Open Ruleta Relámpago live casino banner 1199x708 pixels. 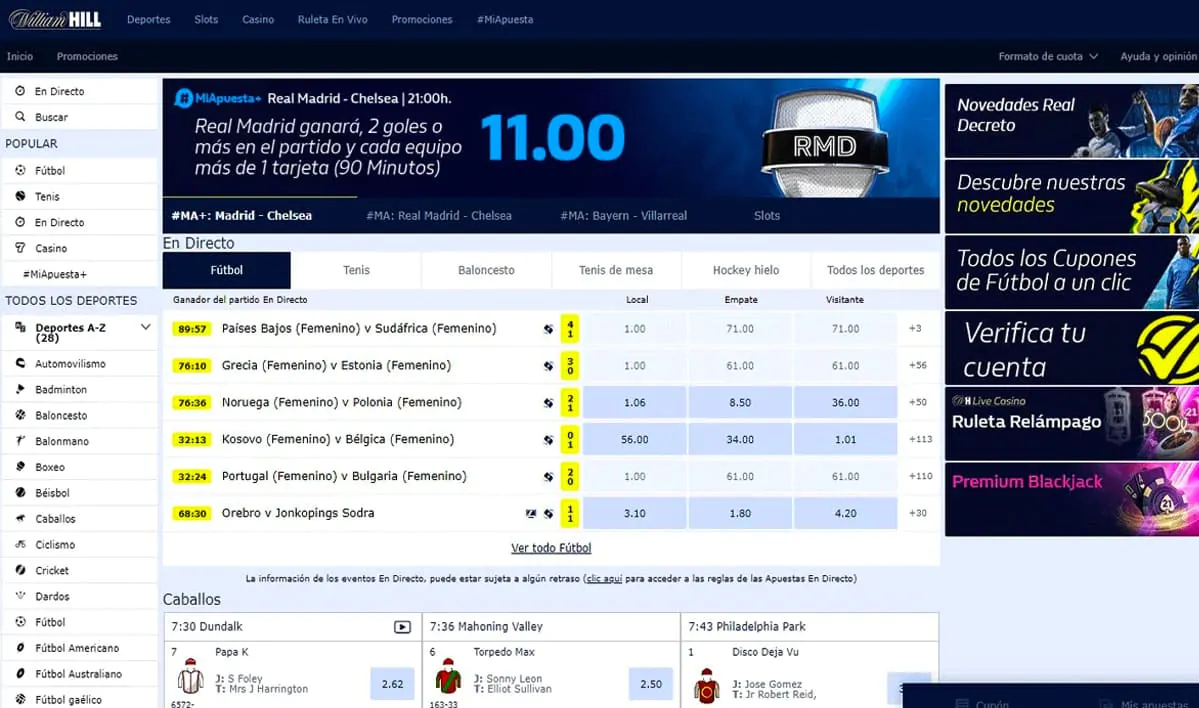coord(1072,423)
